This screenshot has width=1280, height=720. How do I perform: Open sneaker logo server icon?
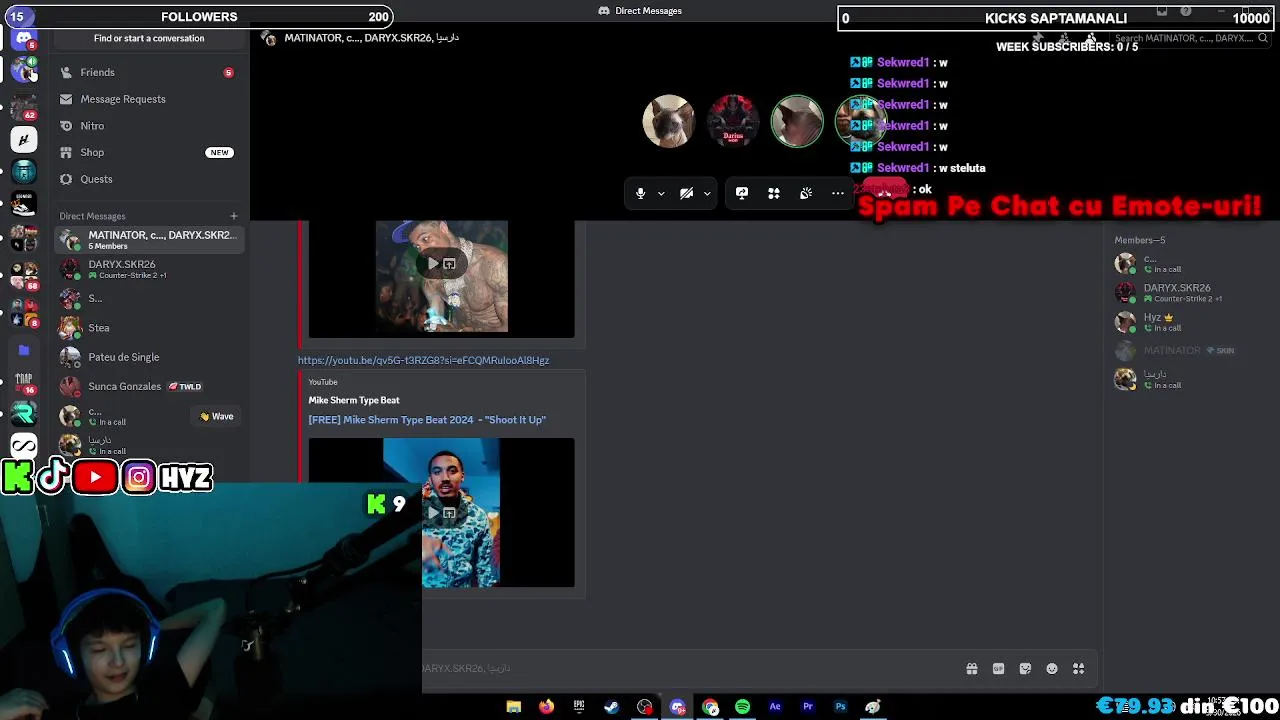click(x=23, y=205)
